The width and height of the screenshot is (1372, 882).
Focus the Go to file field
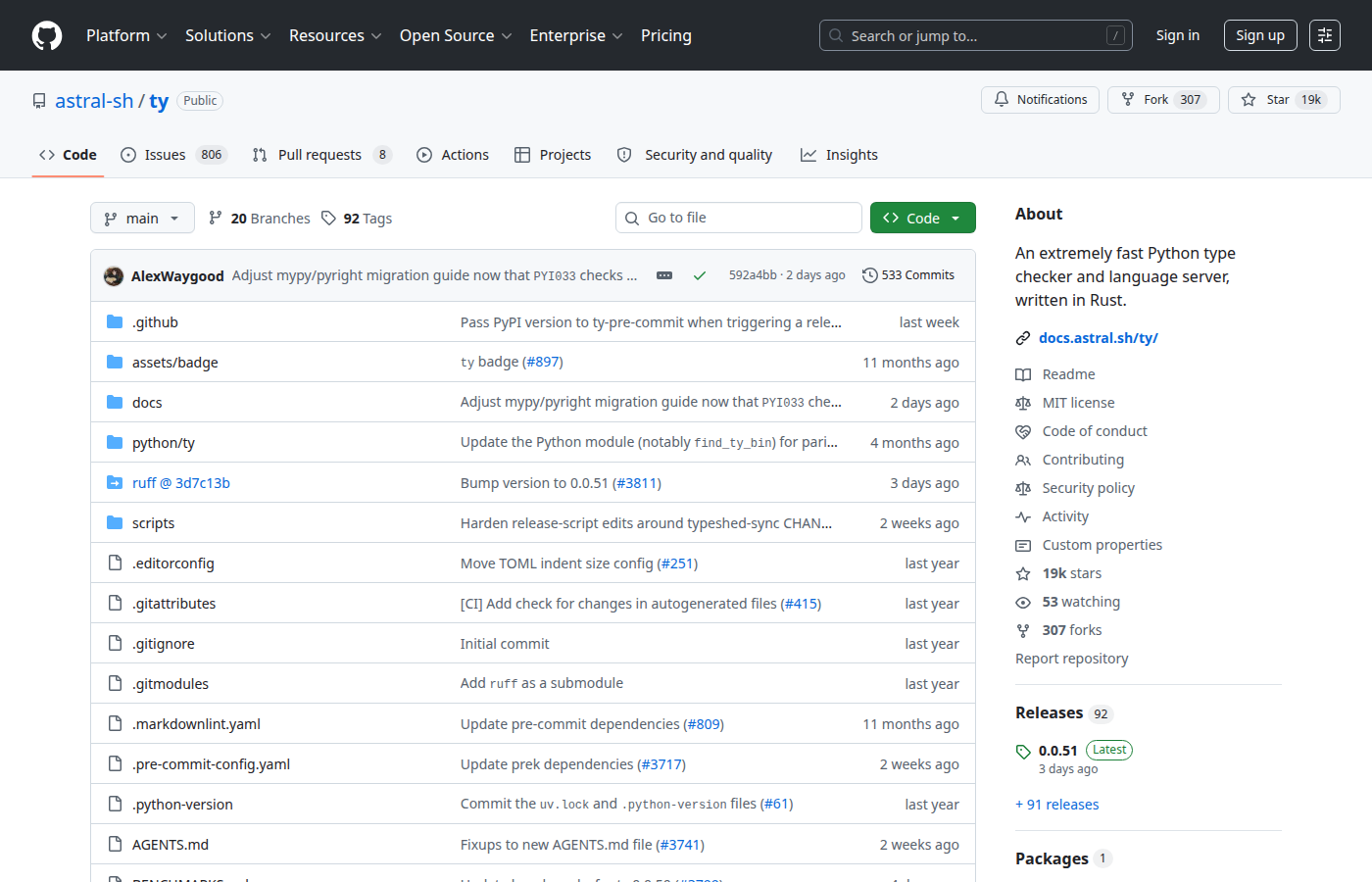coord(739,218)
